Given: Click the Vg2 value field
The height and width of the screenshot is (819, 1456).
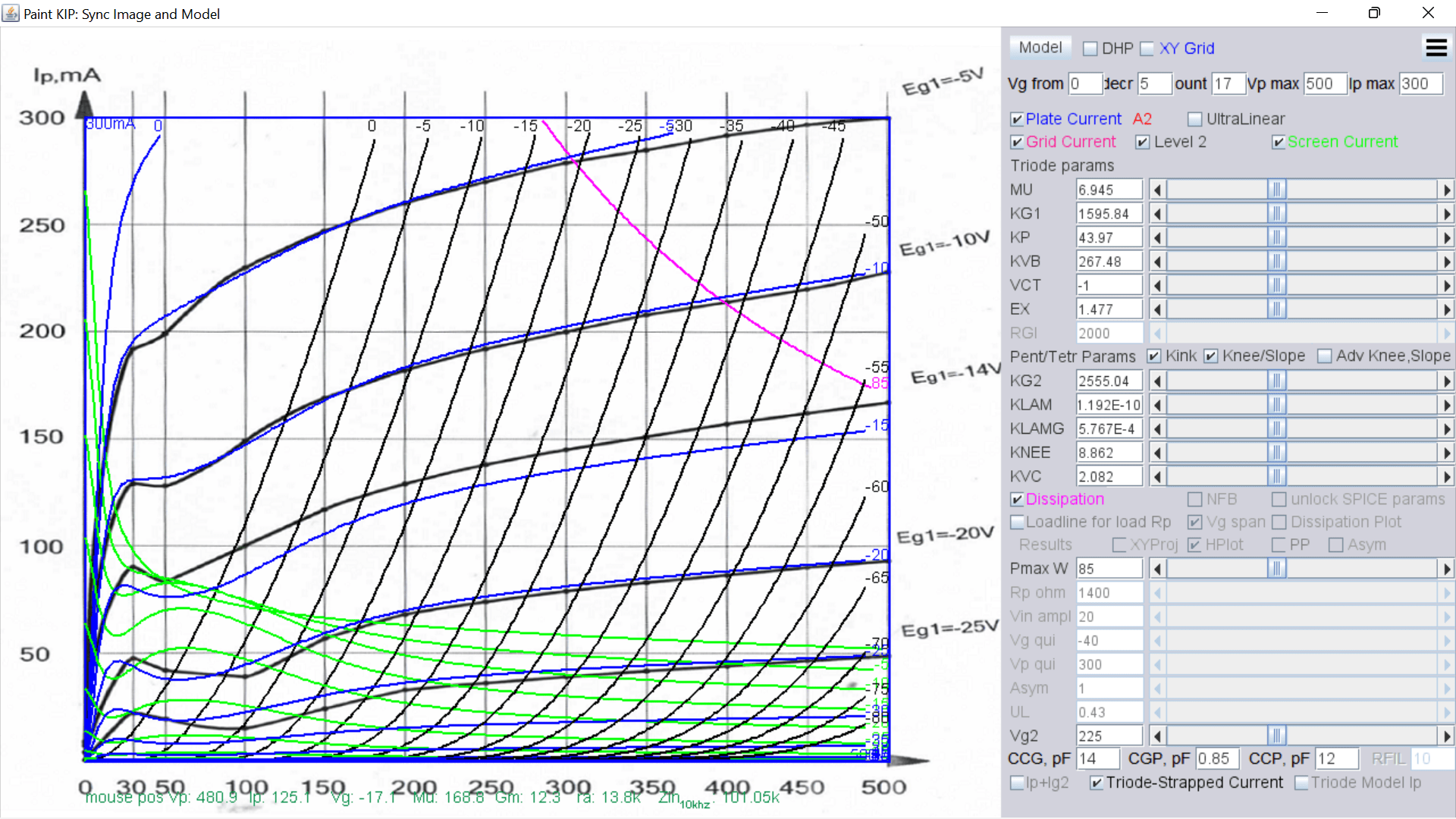Looking at the screenshot, I should coord(1109,736).
